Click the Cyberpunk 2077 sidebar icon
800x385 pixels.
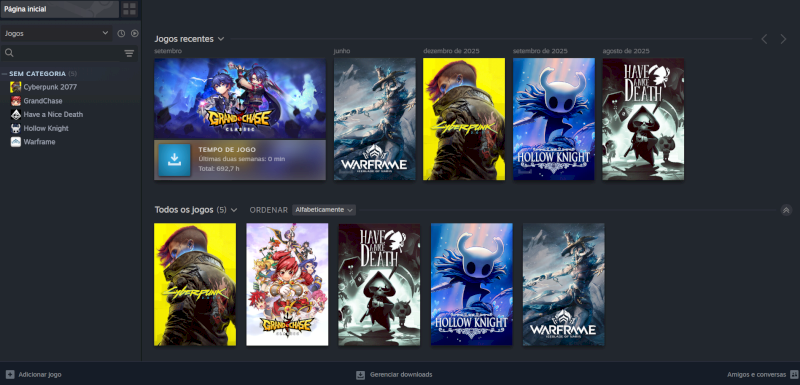16,87
